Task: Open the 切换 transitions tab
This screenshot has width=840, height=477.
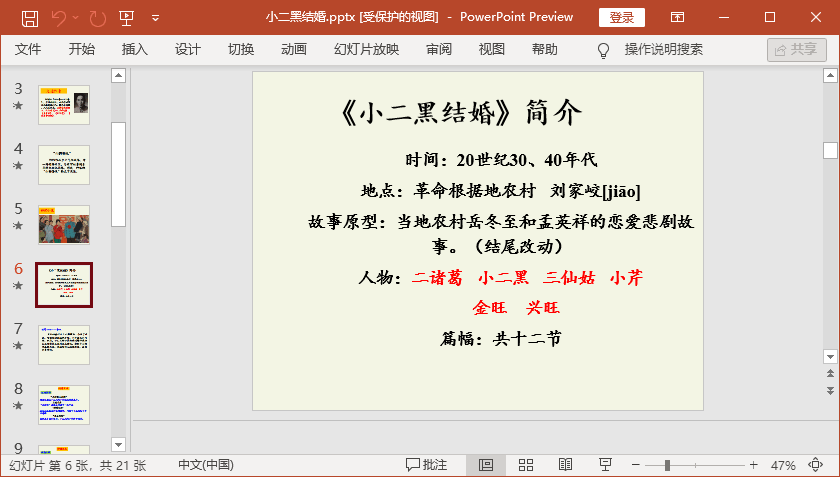Action: [x=241, y=49]
